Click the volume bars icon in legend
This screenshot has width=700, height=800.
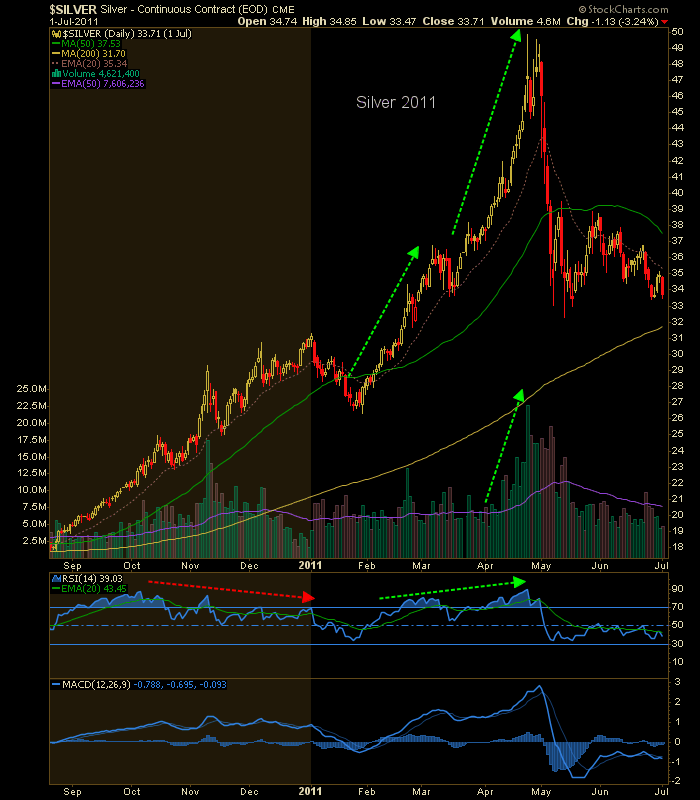[x=56, y=74]
